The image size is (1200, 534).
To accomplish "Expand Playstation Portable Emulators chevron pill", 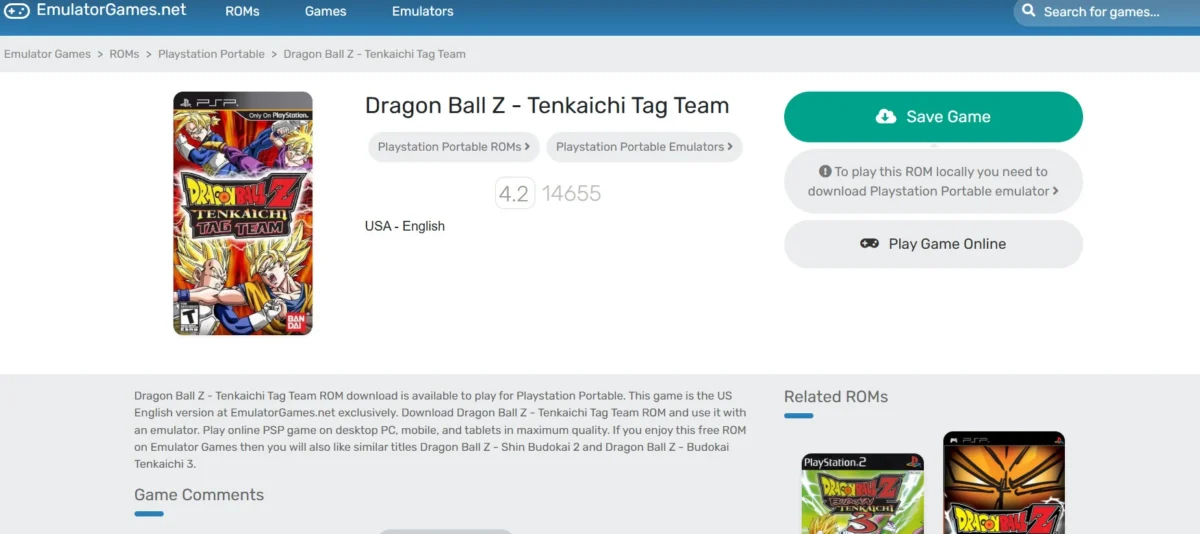I will click(x=644, y=147).
